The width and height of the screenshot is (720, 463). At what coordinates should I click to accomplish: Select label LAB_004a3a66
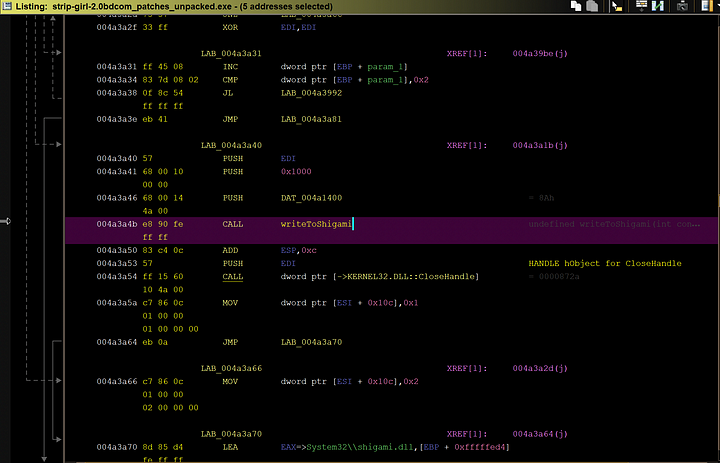(x=231, y=369)
